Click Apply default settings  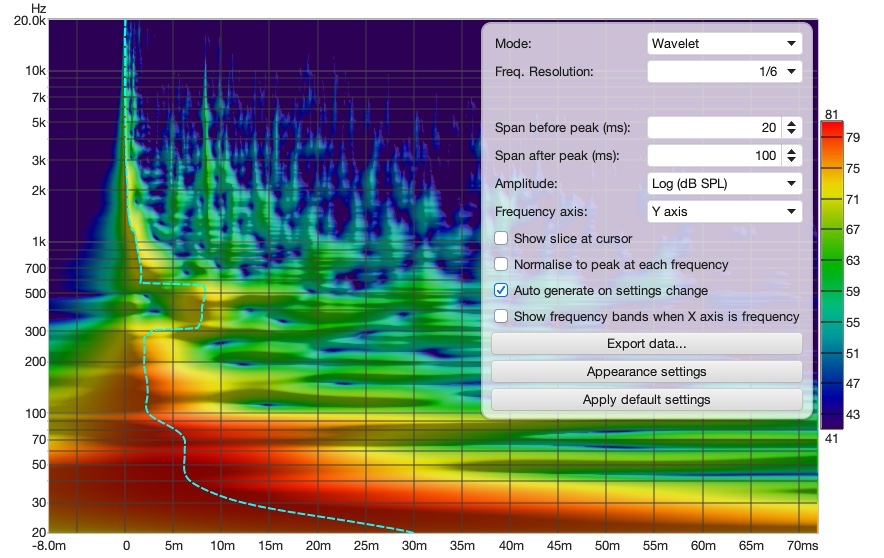point(647,400)
